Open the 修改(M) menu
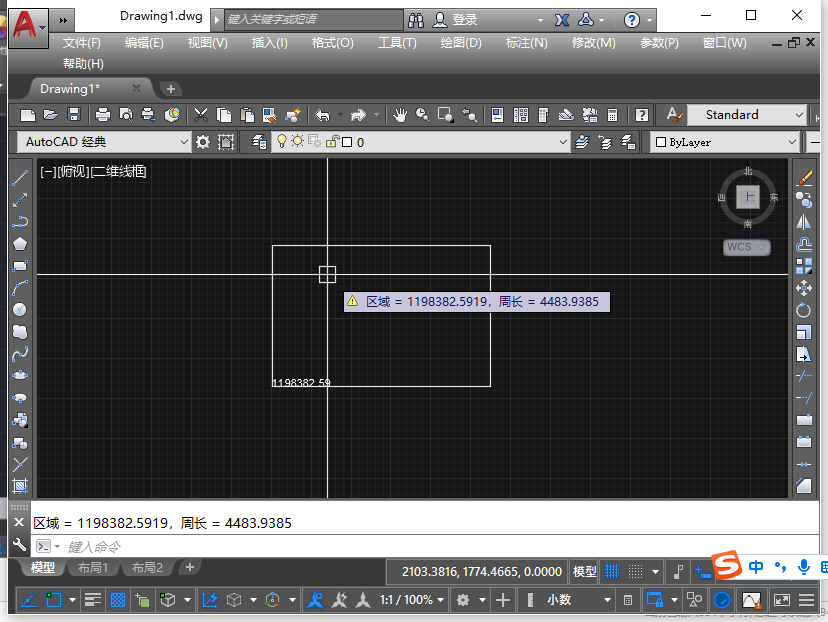The height and width of the screenshot is (622, 828). pyautogui.click(x=594, y=43)
